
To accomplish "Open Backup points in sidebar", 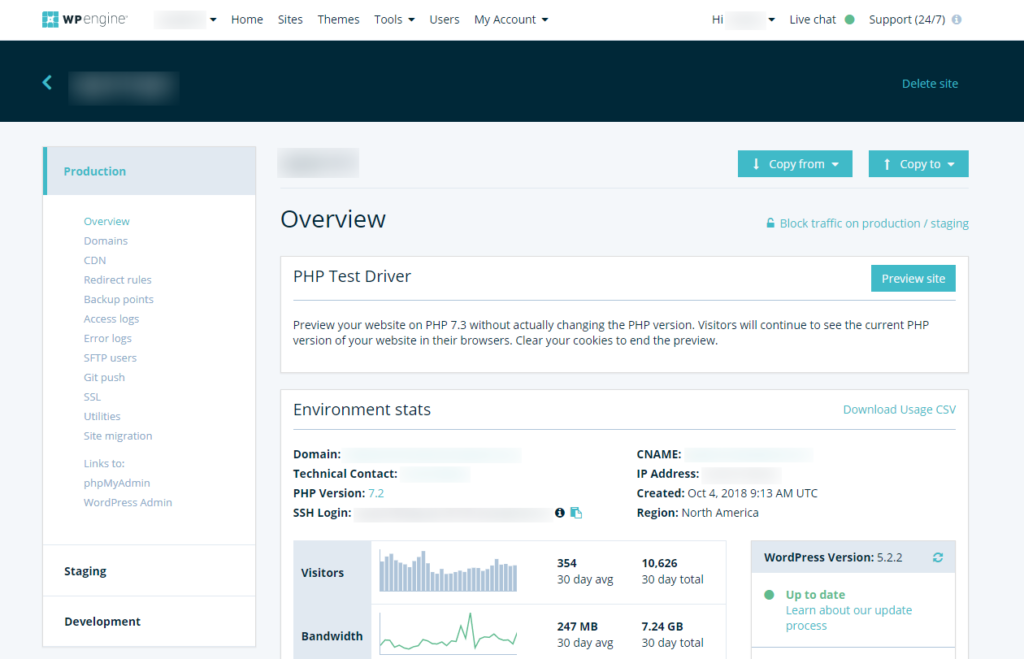I will click(118, 299).
